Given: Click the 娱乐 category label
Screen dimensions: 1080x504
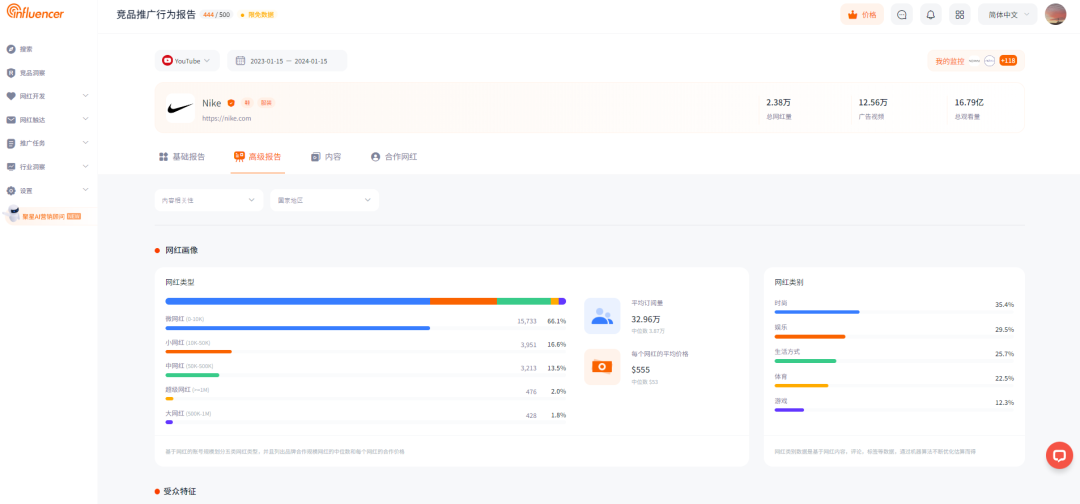Looking at the screenshot, I should point(780,328).
